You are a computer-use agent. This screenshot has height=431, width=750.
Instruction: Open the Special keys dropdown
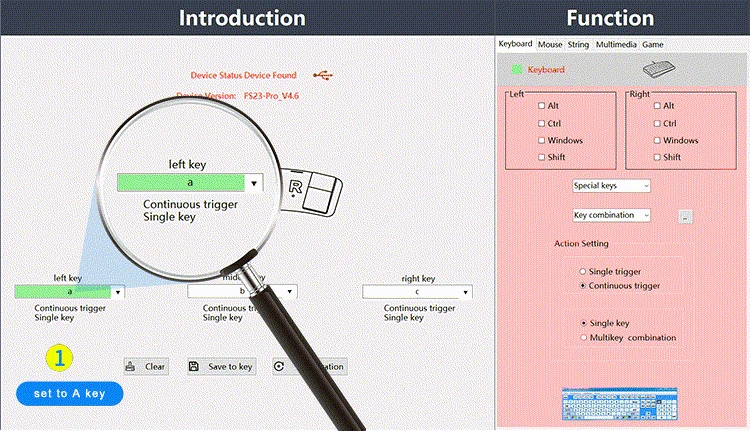pyautogui.click(x=611, y=186)
